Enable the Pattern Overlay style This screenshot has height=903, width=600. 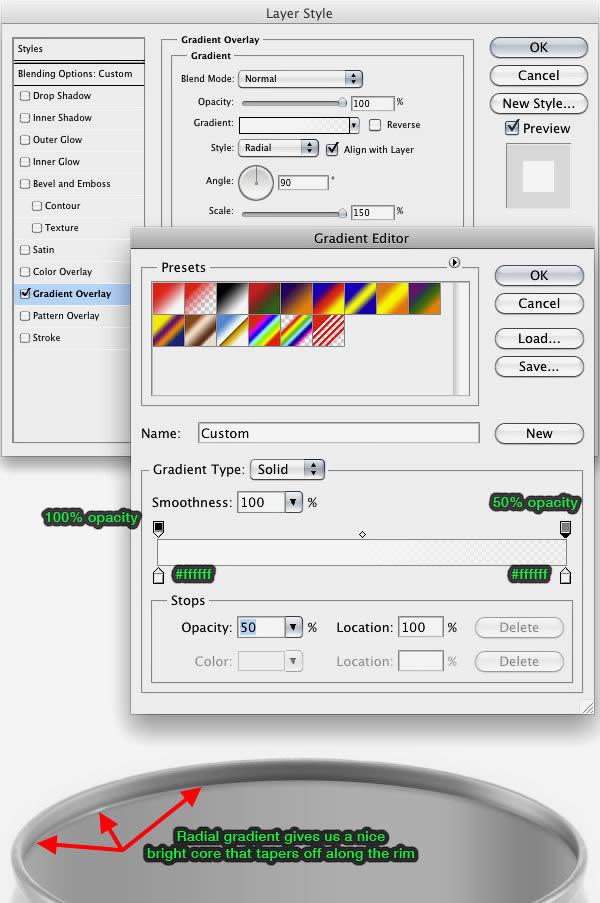click(25, 316)
